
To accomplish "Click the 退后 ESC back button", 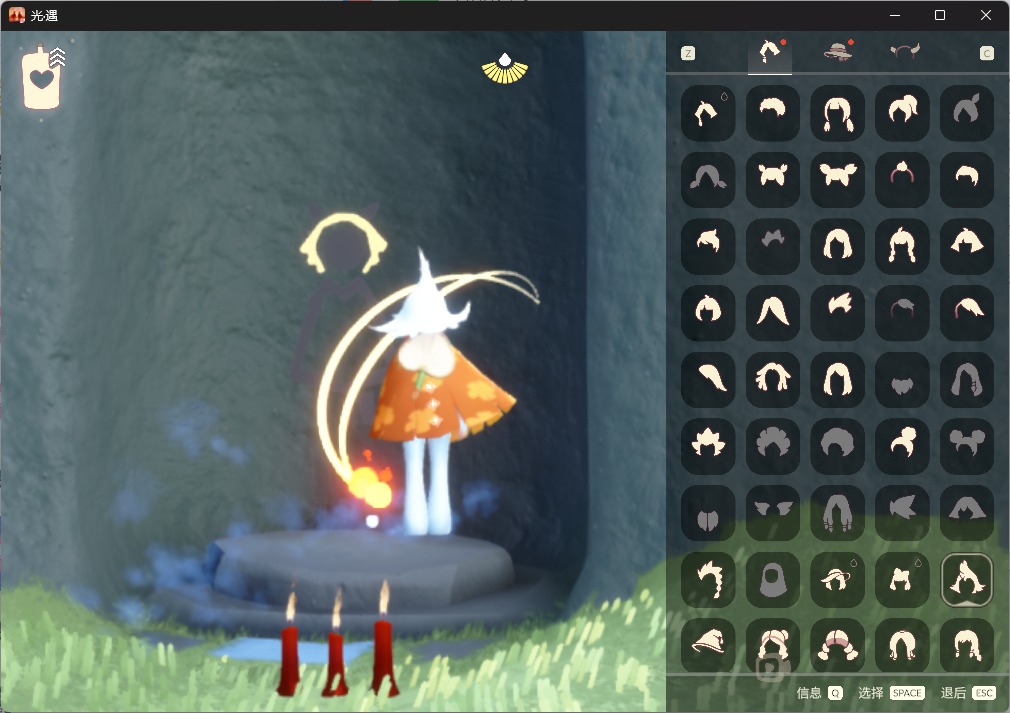I will click(968, 693).
